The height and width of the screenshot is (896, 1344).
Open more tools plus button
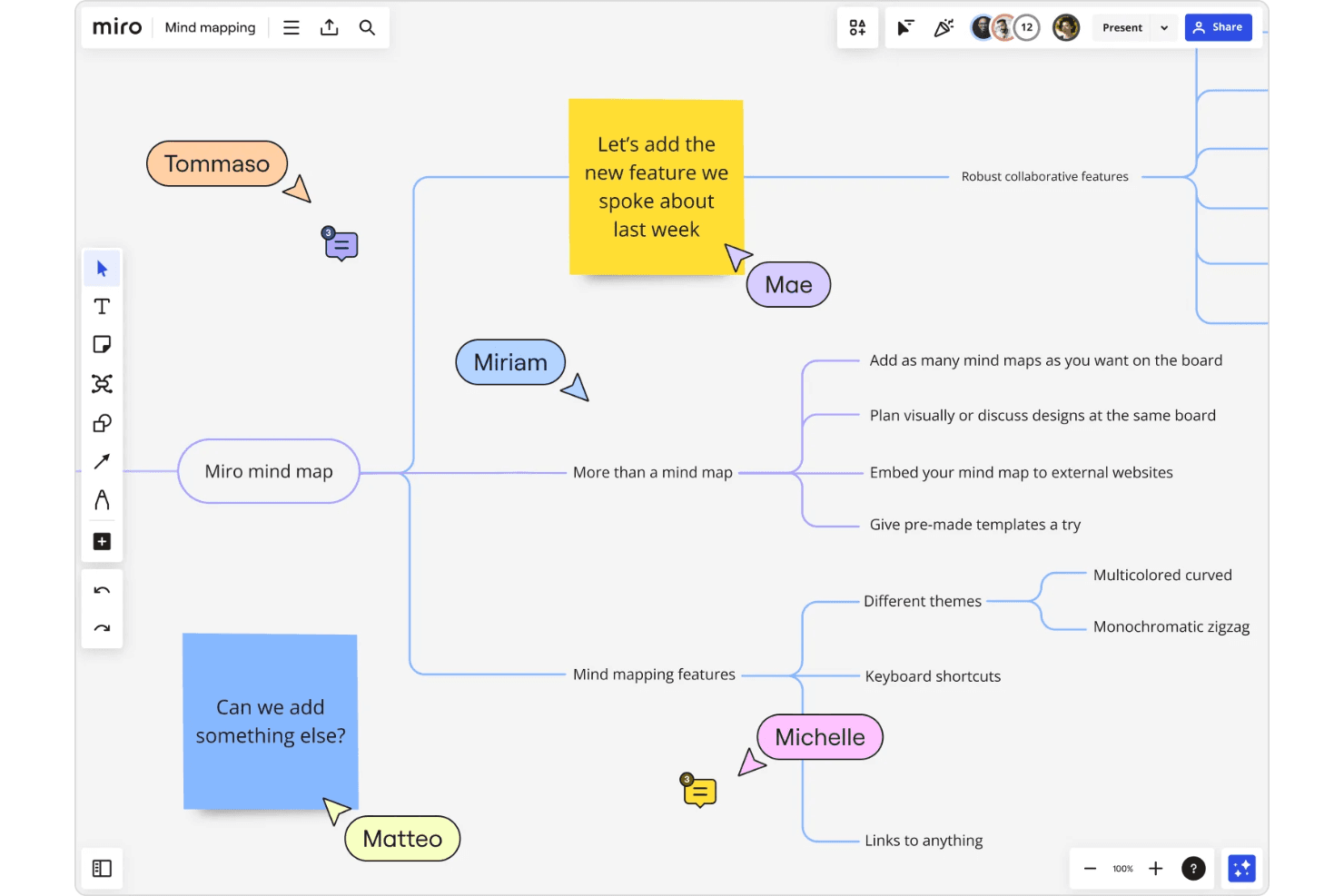coord(102,542)
